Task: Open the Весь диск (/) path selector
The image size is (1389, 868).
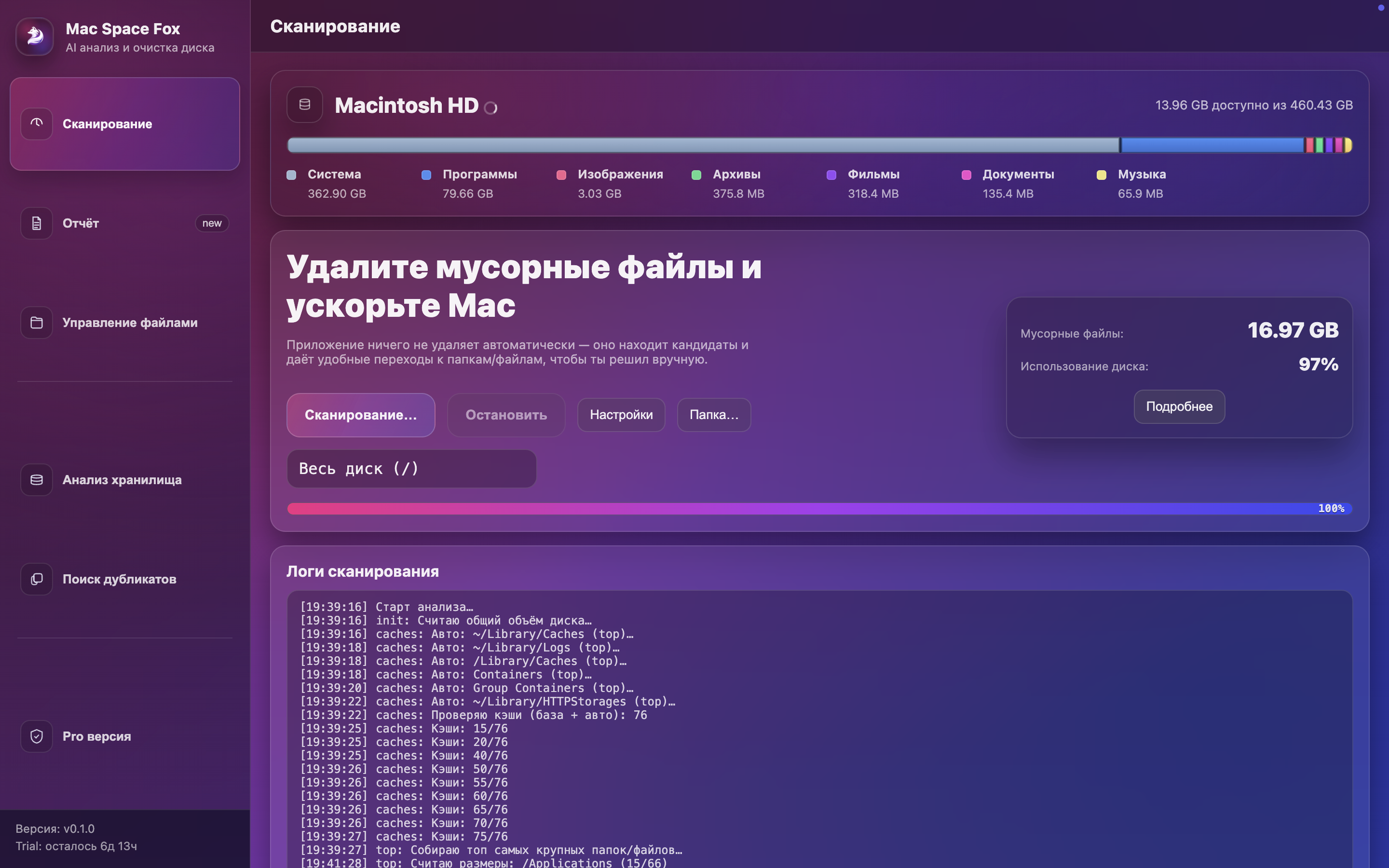Action: (x=411, y=468)
